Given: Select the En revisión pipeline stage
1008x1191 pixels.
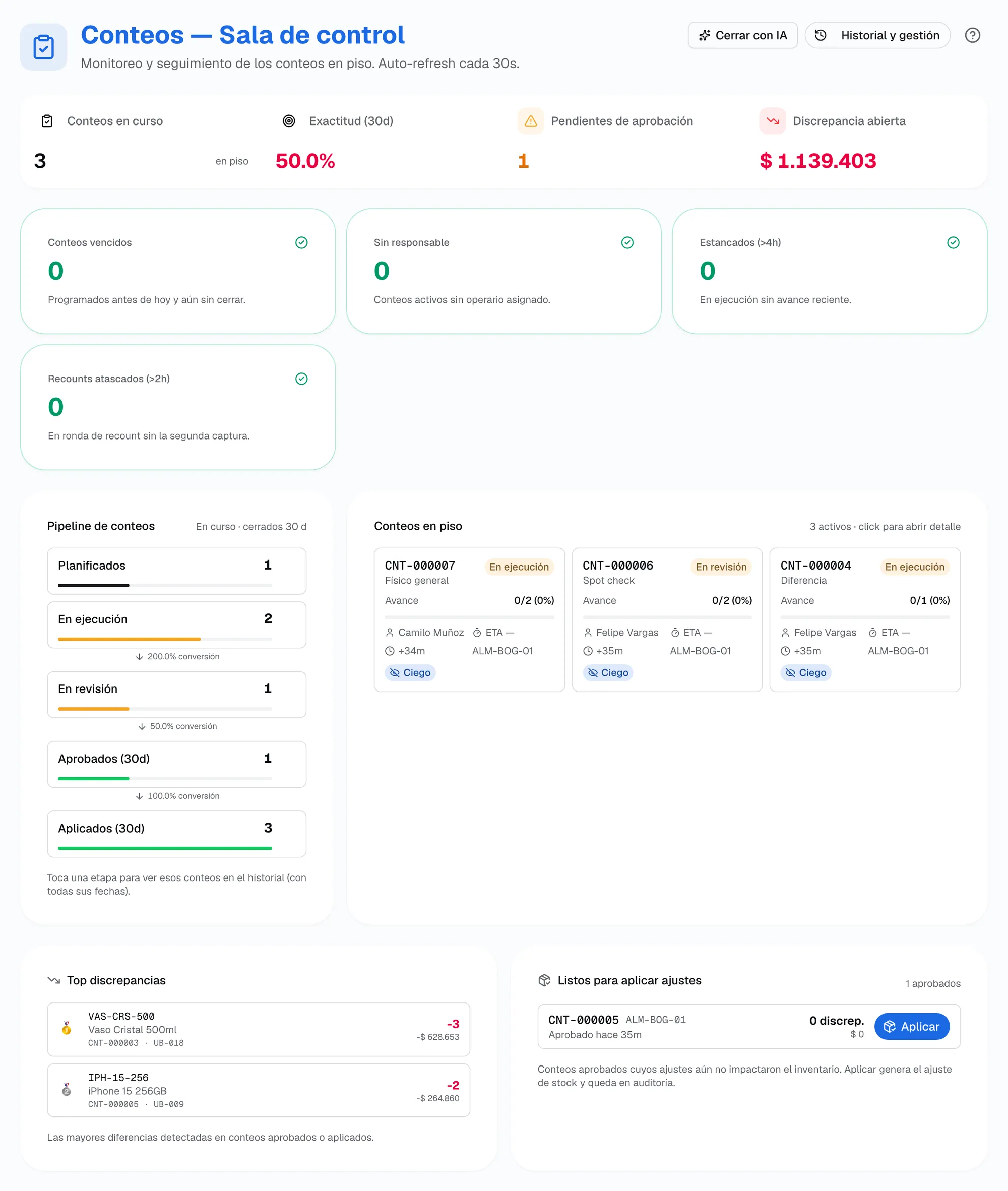Looking at the screenshot, I should [176, 695].
